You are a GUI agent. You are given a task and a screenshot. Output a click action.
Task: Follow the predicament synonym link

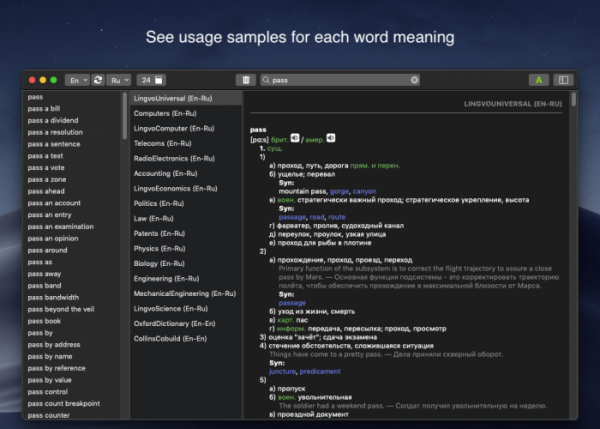tap(320, 371)
